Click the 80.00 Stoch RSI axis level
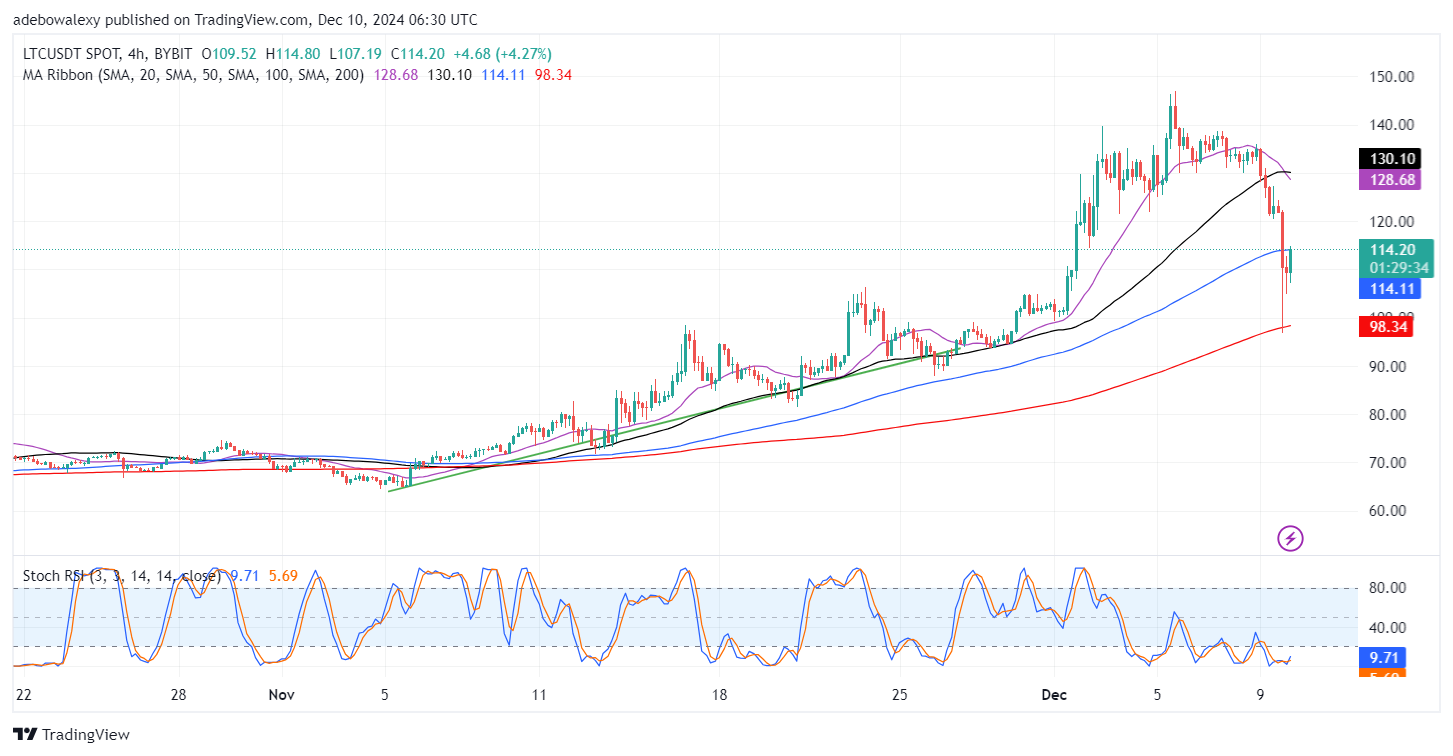Image resolution: width=1453 pixels, height=756 pixels. 1386,588
